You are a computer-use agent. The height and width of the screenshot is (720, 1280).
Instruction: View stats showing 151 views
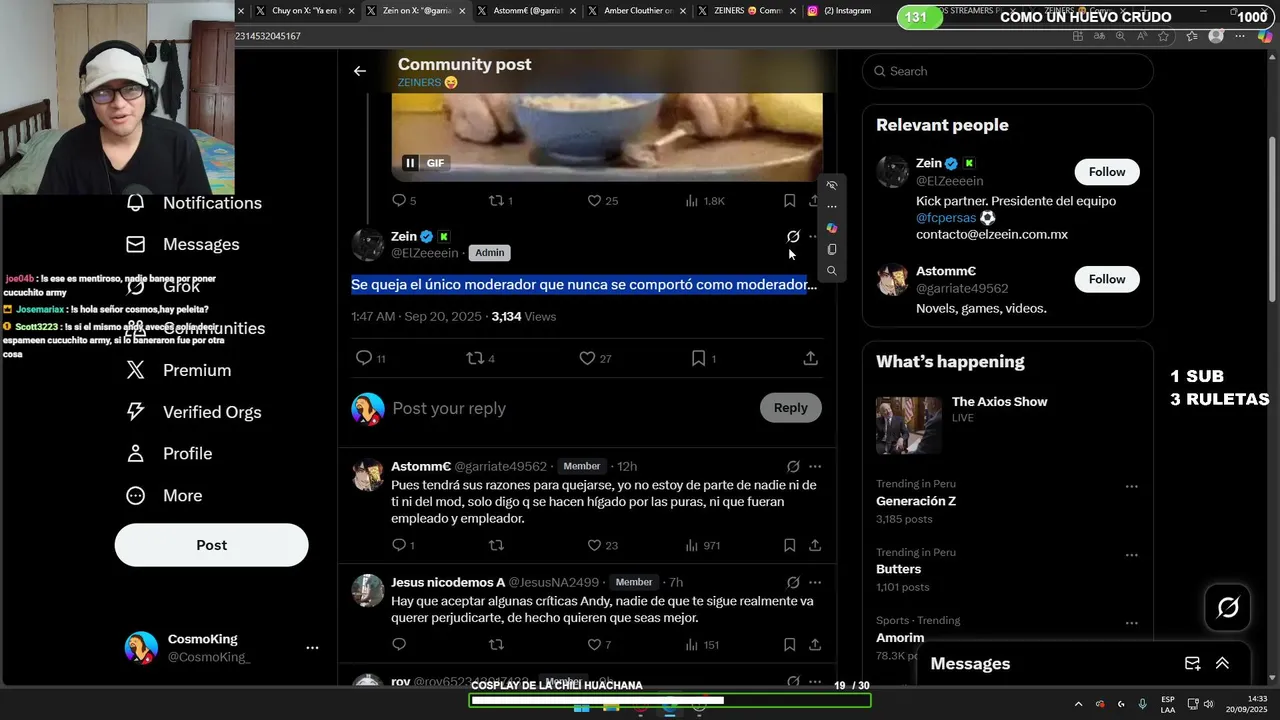pyautogui.click(x=702, y=644)
